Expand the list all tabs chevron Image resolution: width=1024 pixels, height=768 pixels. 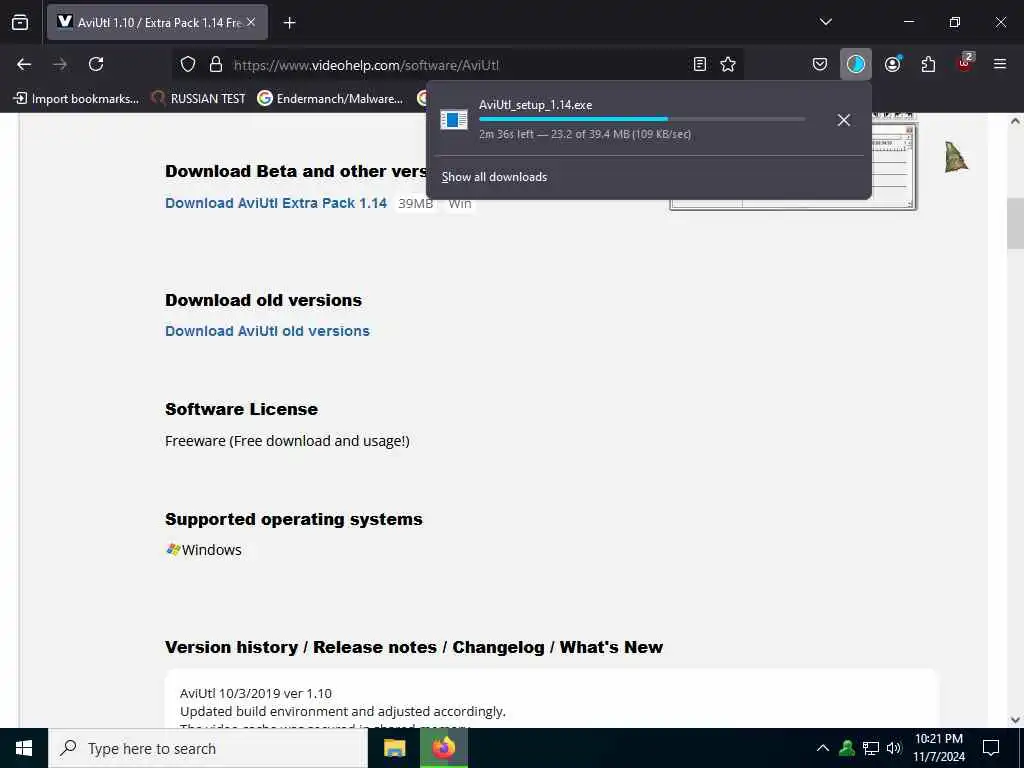click(x=825, y=22)
